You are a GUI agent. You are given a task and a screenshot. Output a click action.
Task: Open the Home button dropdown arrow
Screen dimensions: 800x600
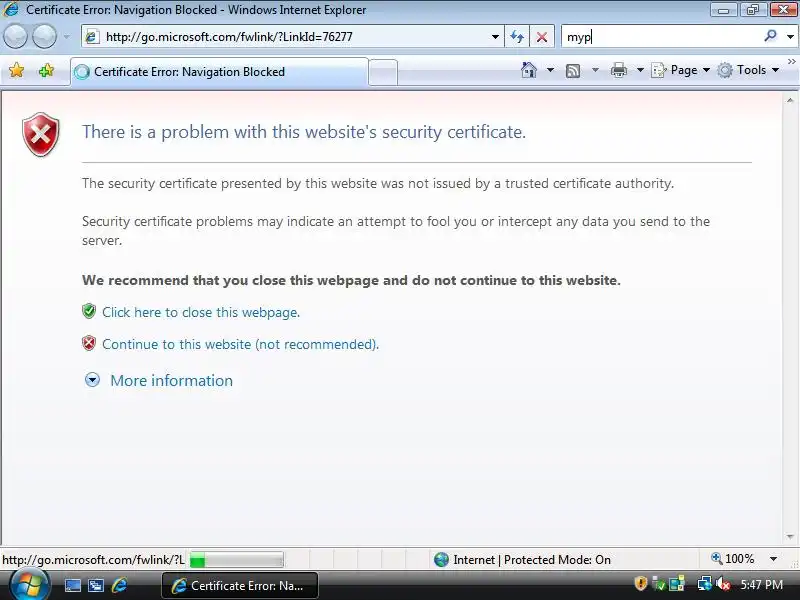coord(551,70)
